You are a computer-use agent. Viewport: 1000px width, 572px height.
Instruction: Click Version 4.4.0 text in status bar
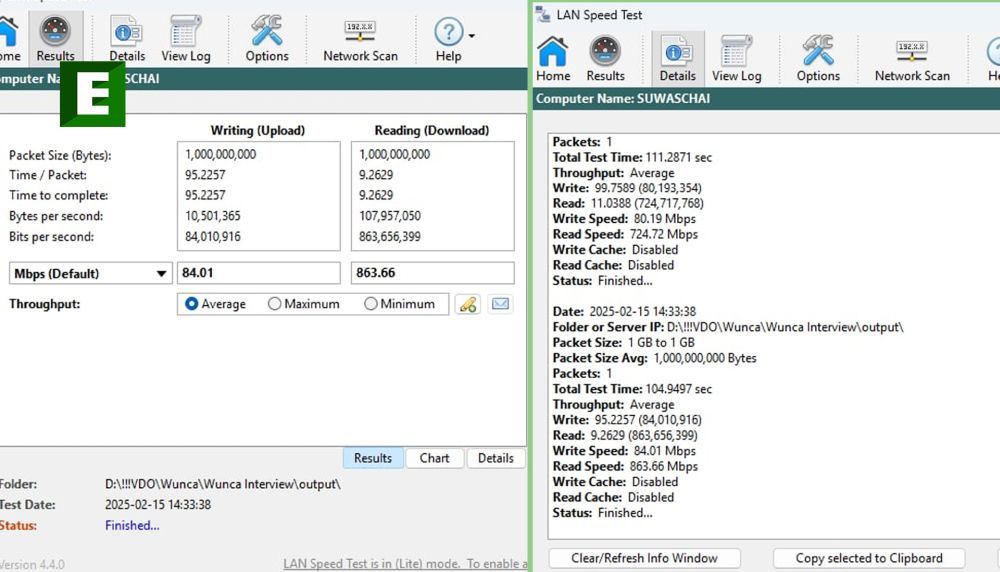[32, 564]
